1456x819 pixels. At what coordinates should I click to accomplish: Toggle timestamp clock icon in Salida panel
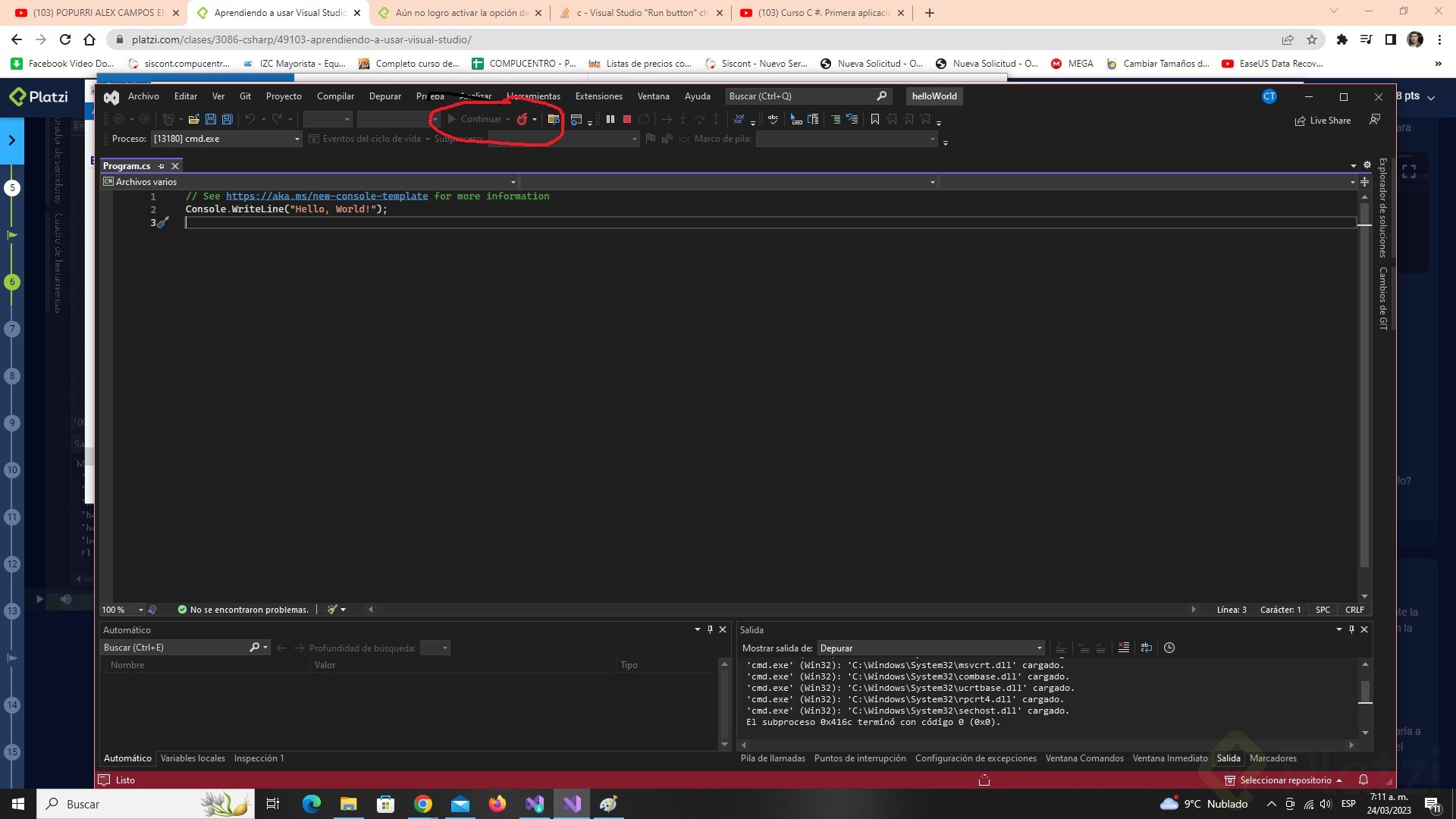(x=1169, y=648)
